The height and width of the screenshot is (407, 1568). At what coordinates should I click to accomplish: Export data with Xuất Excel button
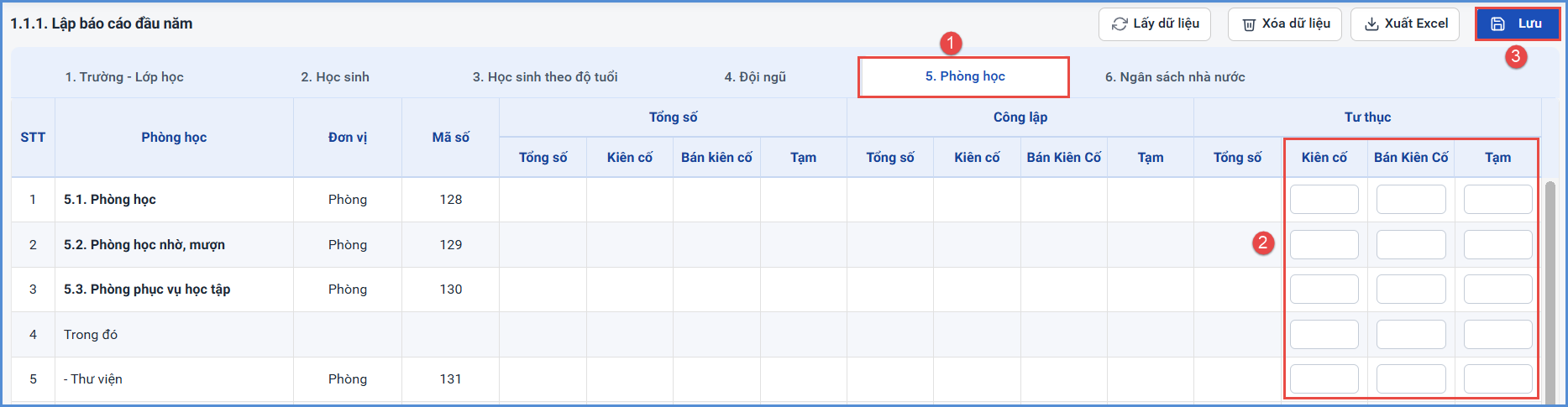coord(1406,24)
